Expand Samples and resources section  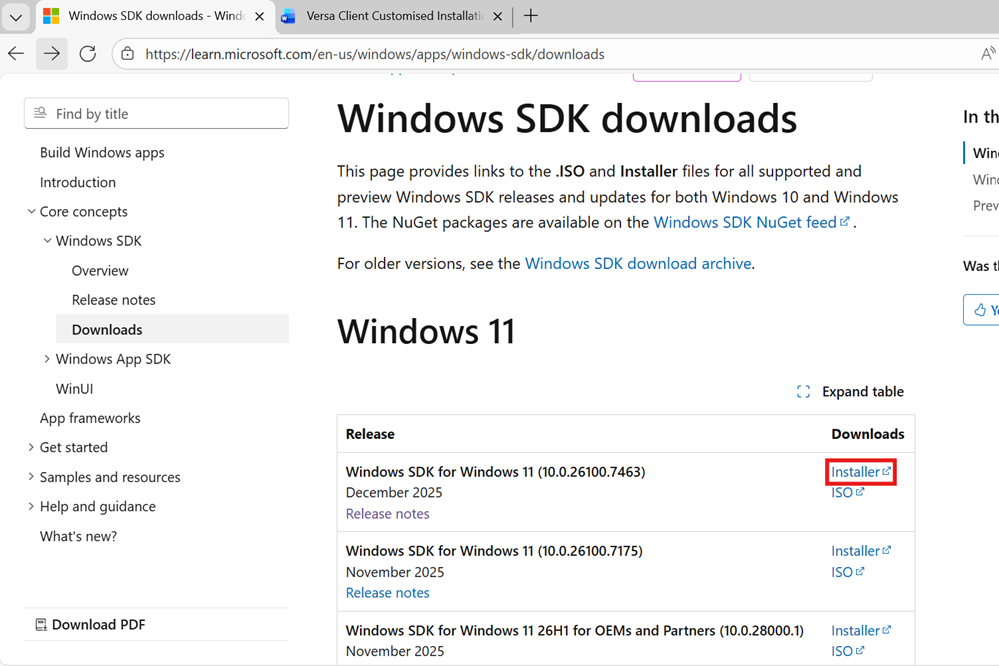coord(31,477)
